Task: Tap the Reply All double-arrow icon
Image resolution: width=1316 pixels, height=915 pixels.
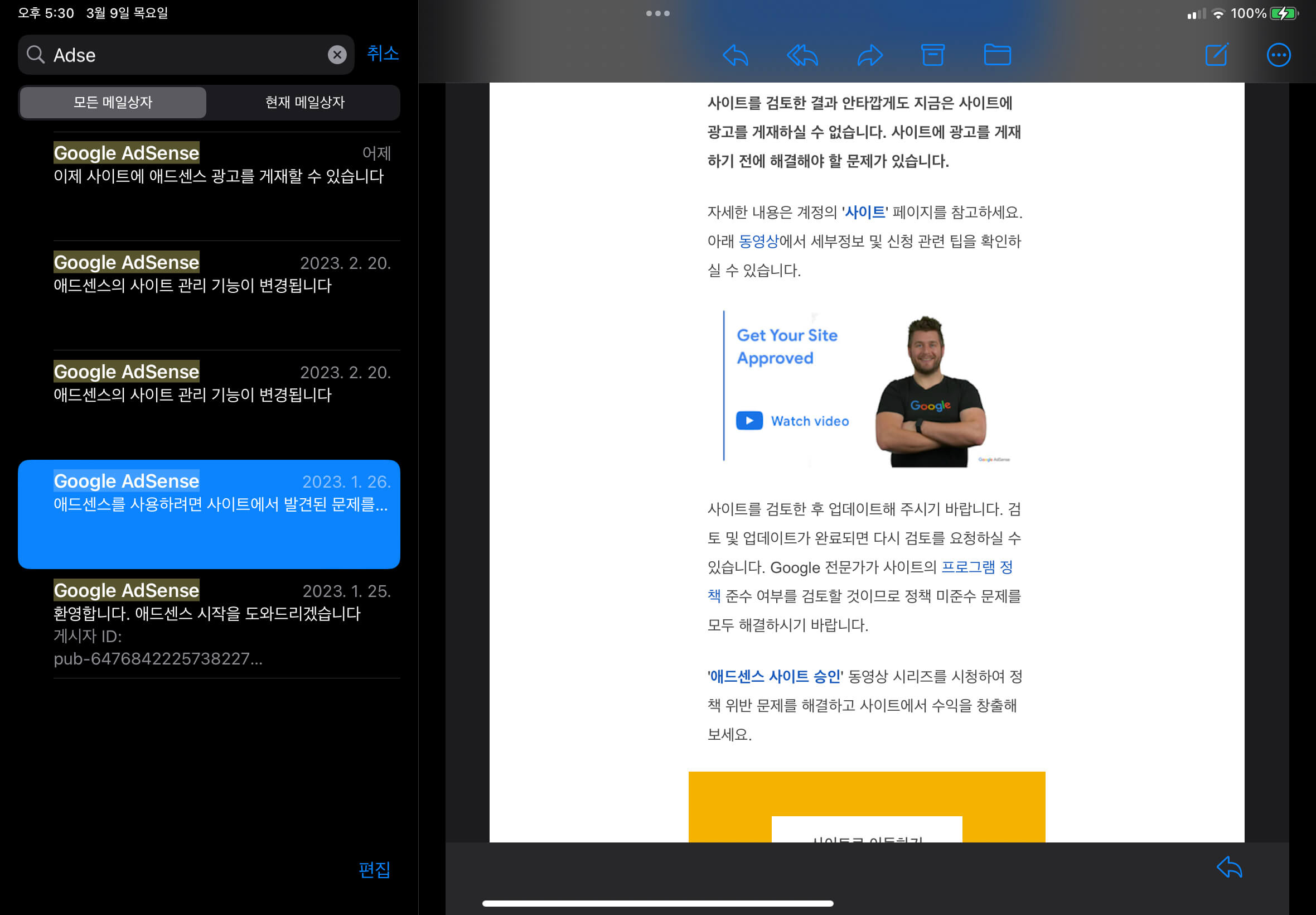Action: pos(802,55)
